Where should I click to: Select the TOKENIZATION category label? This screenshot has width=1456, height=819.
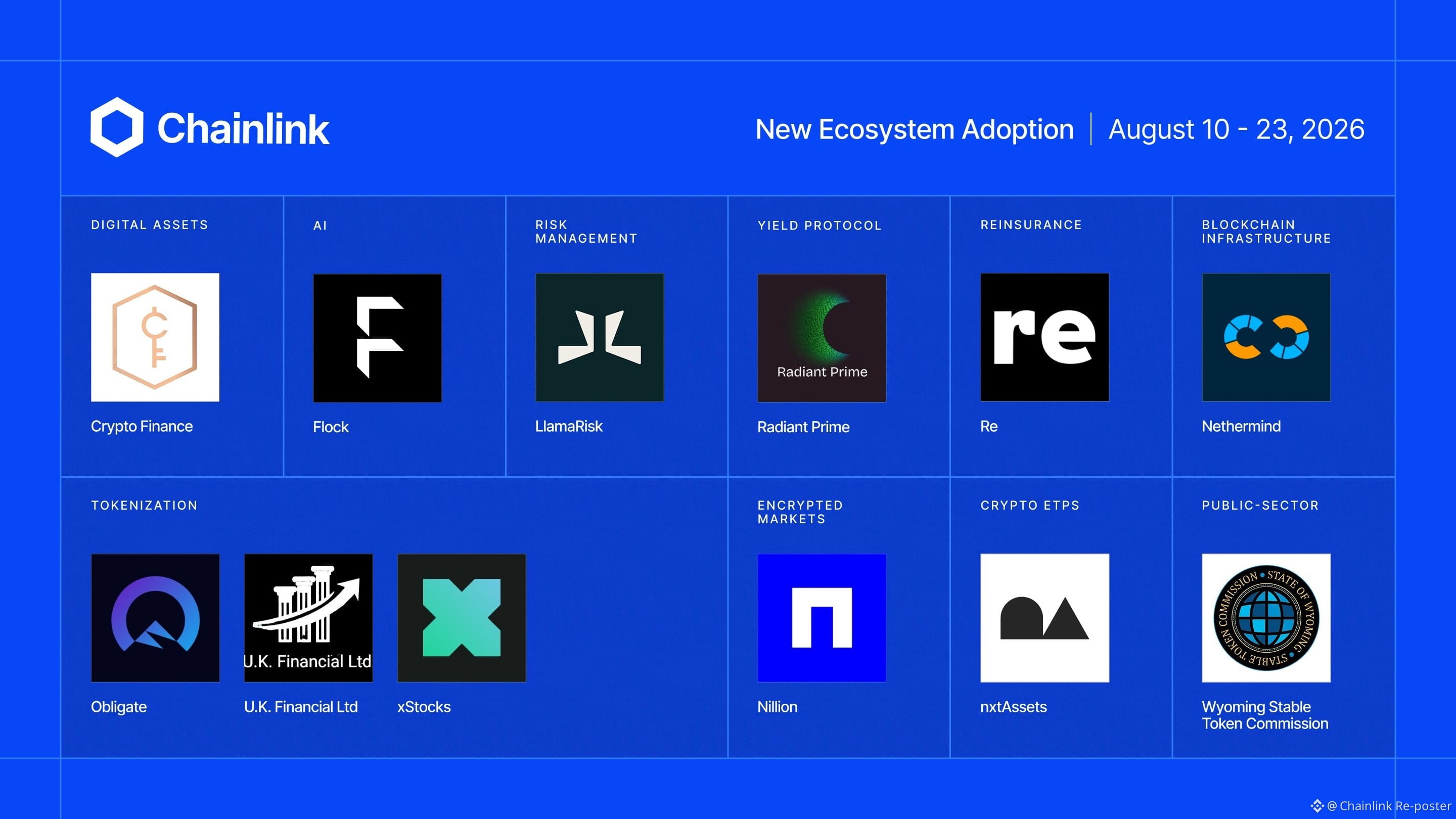(145, 506)
